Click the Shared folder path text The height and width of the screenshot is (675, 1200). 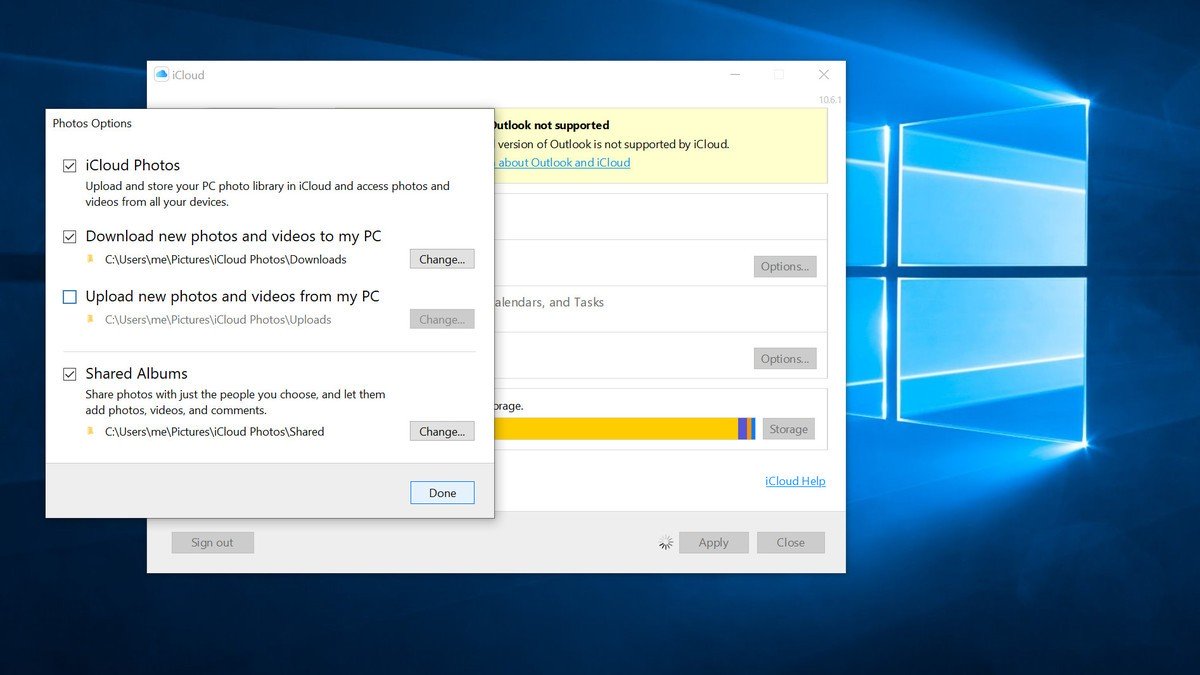[214, 431]
